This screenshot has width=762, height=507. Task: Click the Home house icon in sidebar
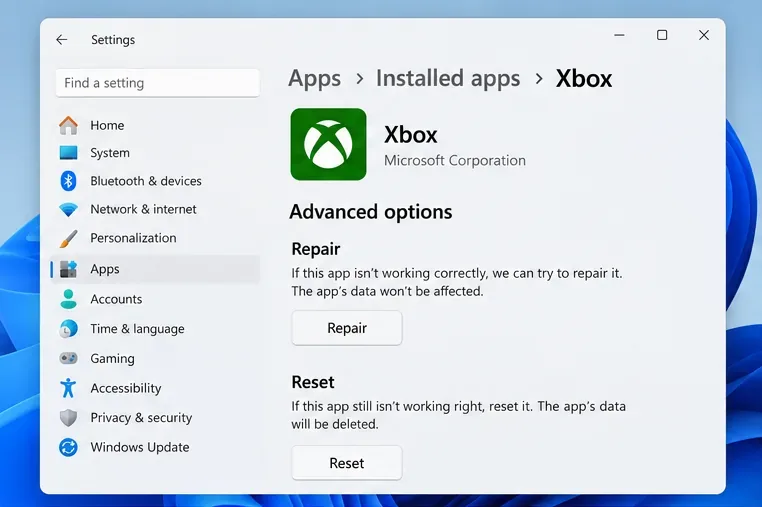(x=69, y=125)
